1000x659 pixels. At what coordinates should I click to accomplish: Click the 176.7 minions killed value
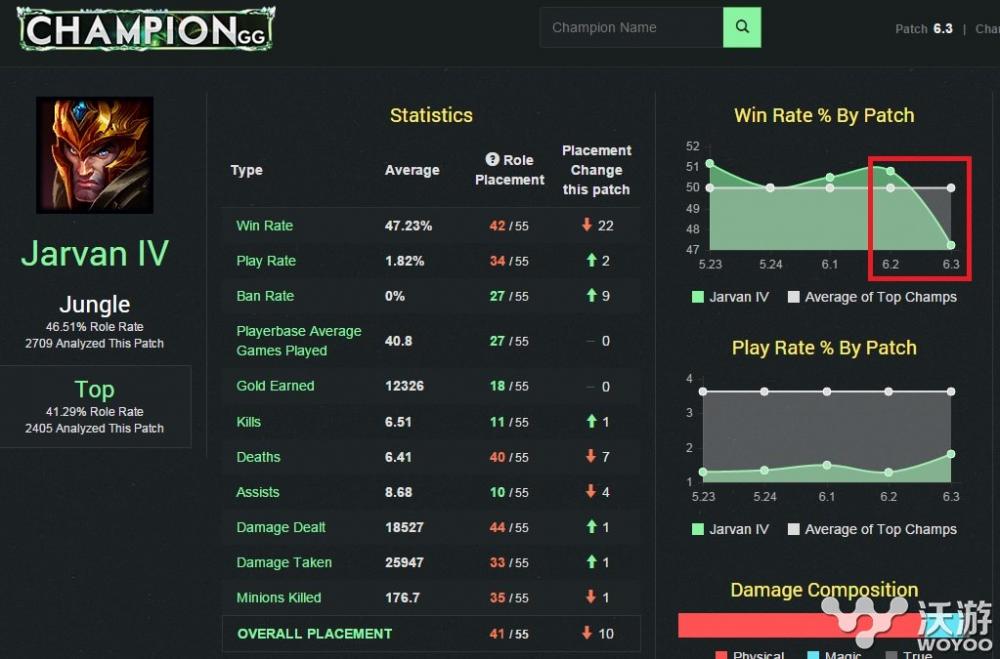point(402,598)
